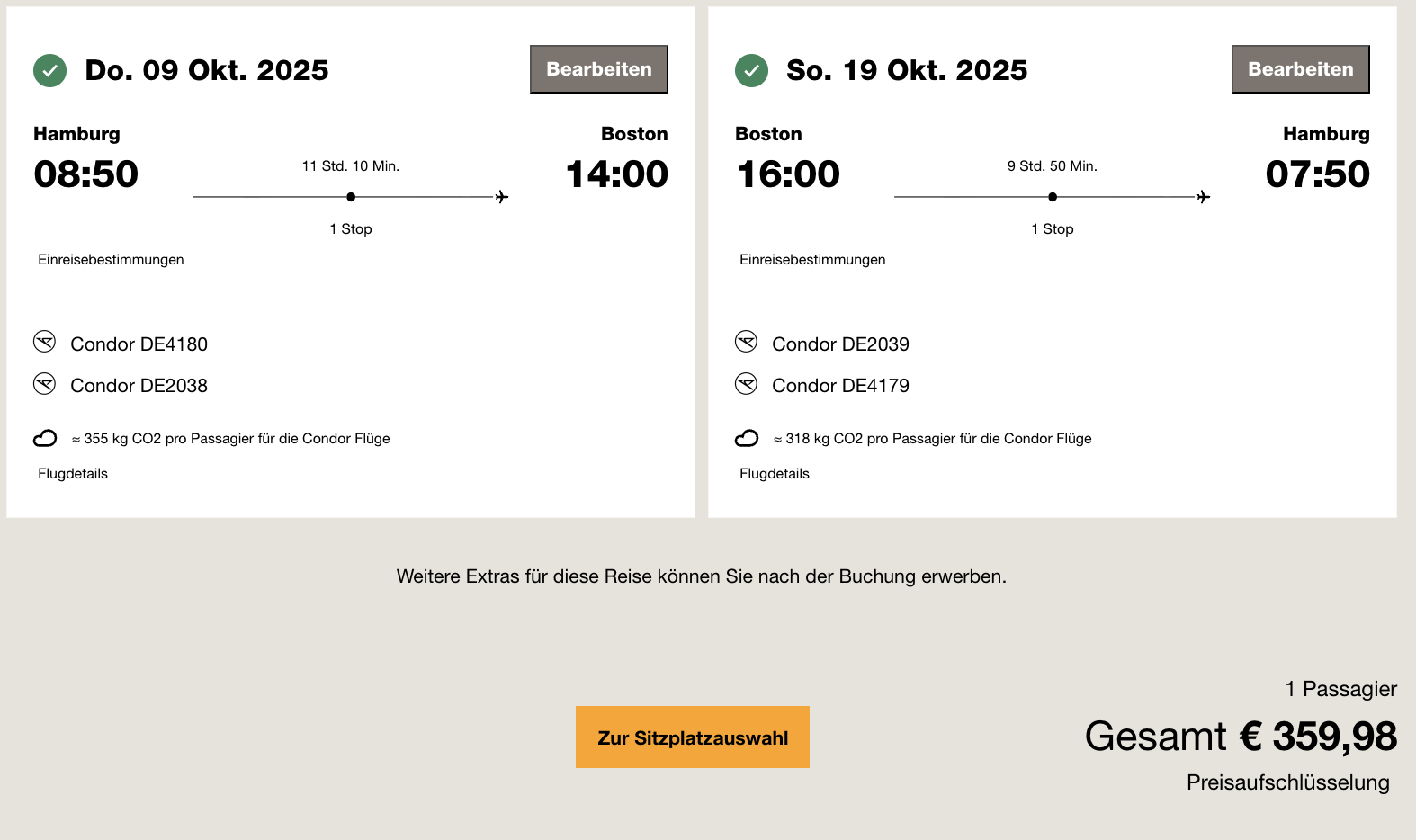
Task: Open Einreisebestimmungen for Hamburg to Boston flight
Action: pyautogui.click(x=111, y=260)
